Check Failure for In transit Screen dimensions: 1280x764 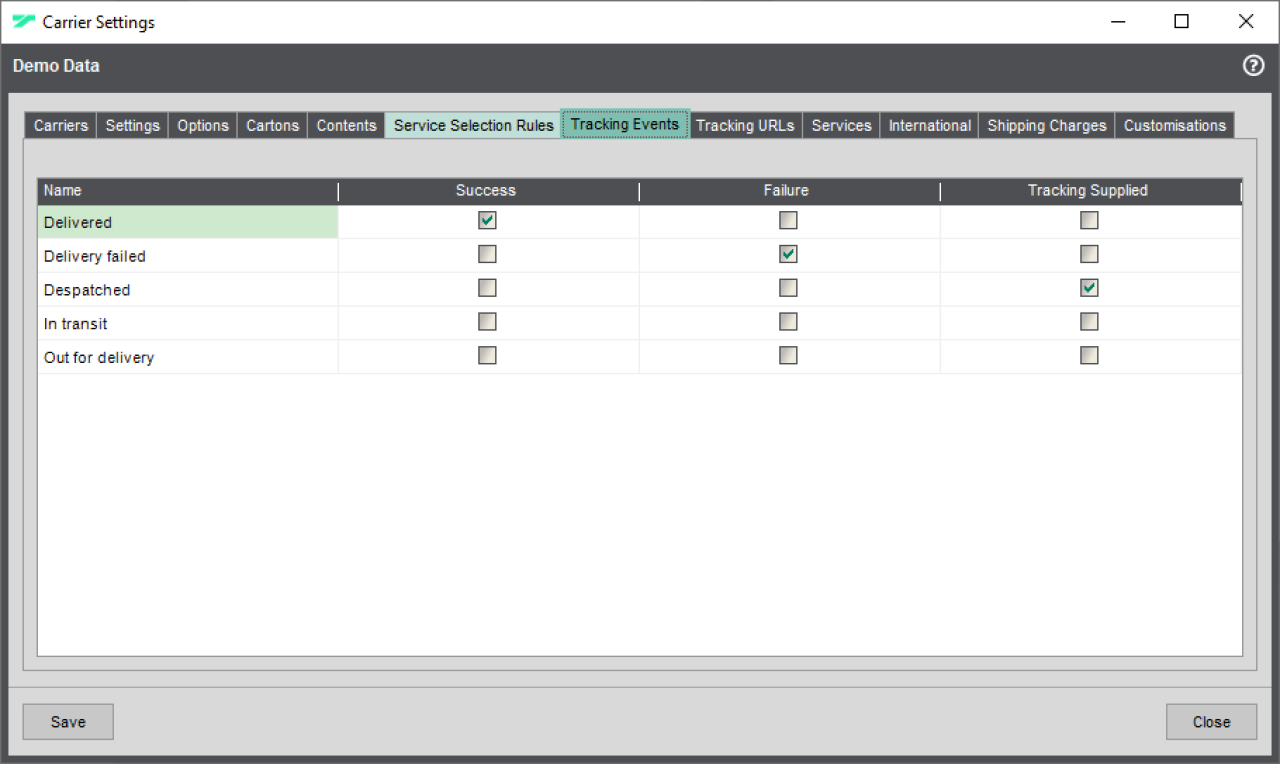pos(788,322)
